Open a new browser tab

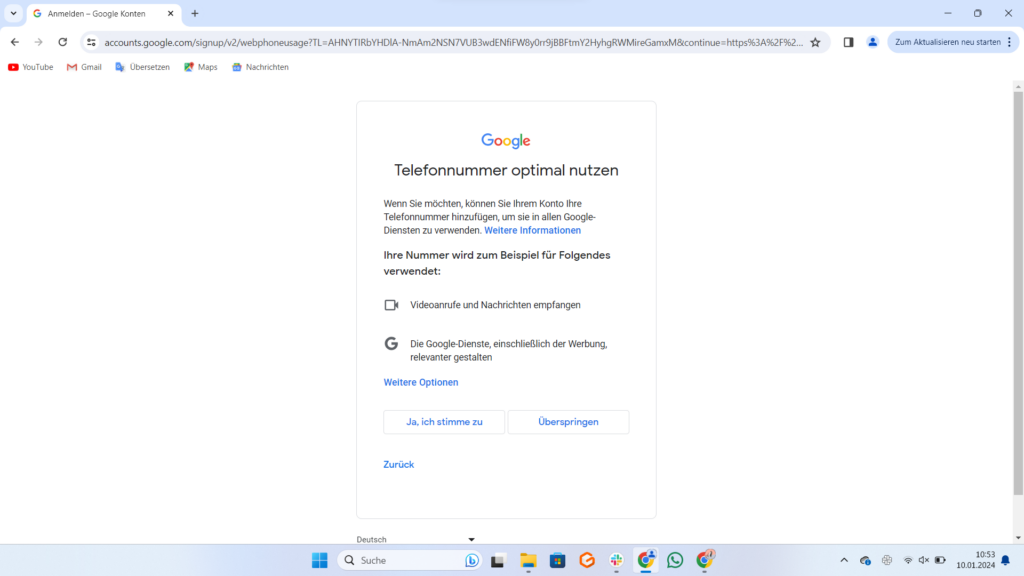195,13
